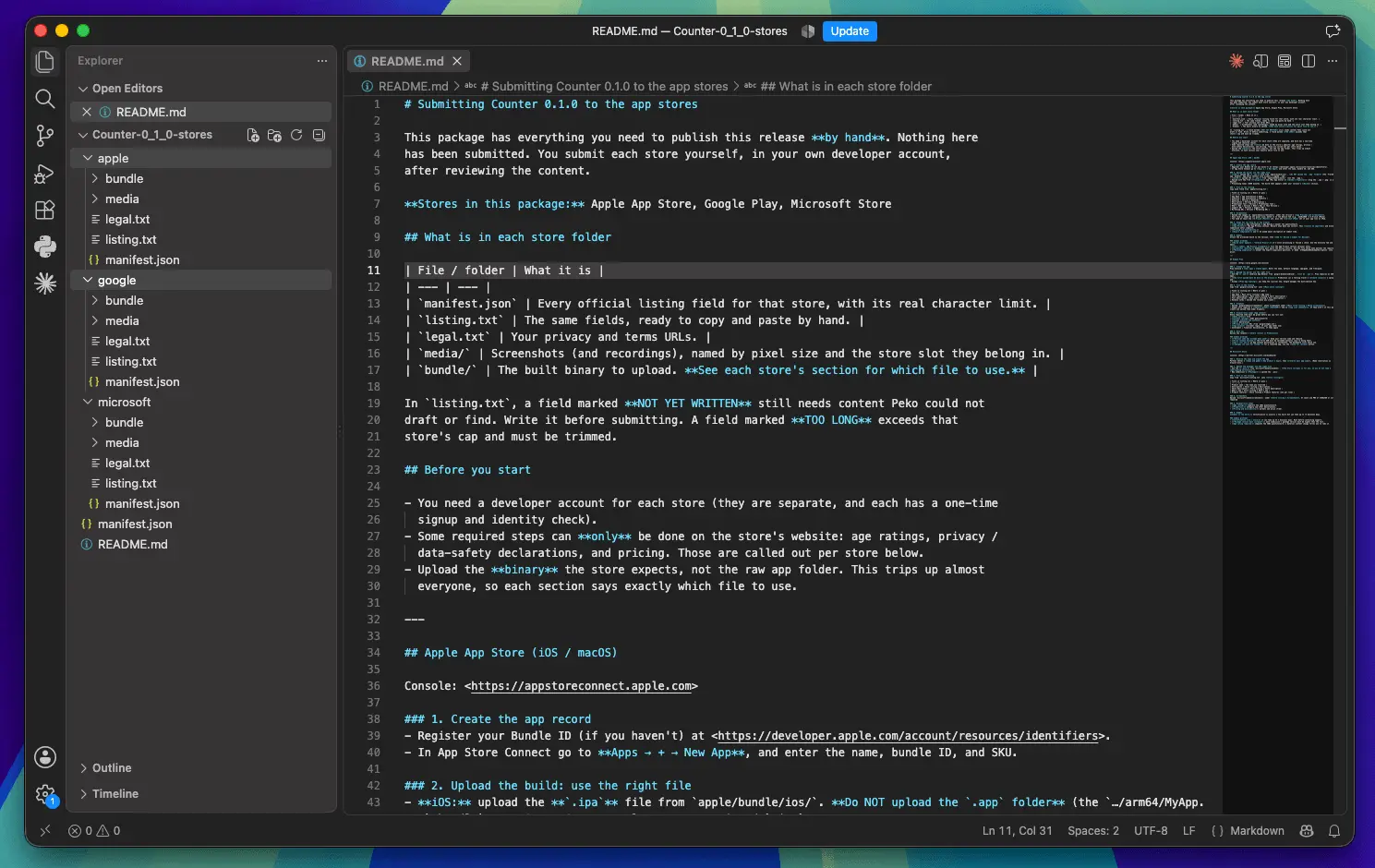This screenshot has height=868, width=1375.
Task: Click the LF end-of-line setting
Action: pyautogui.click(x=1189, y=831)
